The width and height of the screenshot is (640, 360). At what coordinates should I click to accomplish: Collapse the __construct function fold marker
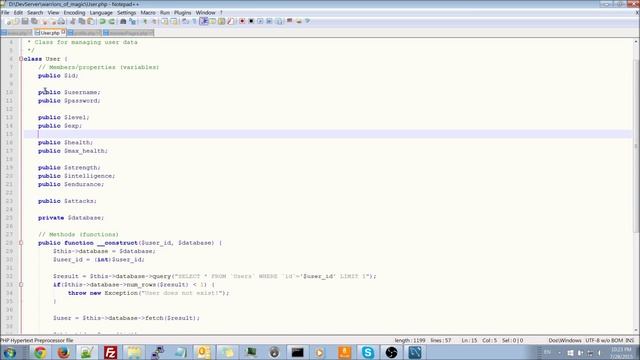click(21, 243)
